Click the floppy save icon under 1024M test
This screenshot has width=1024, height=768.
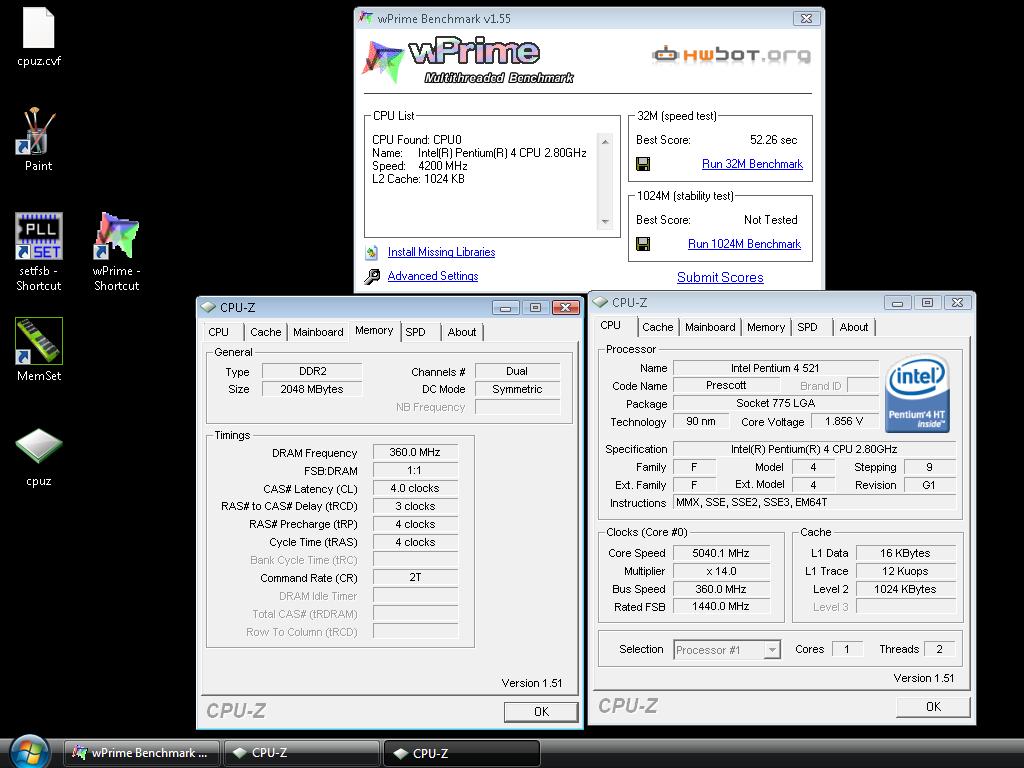pos(643,244)
